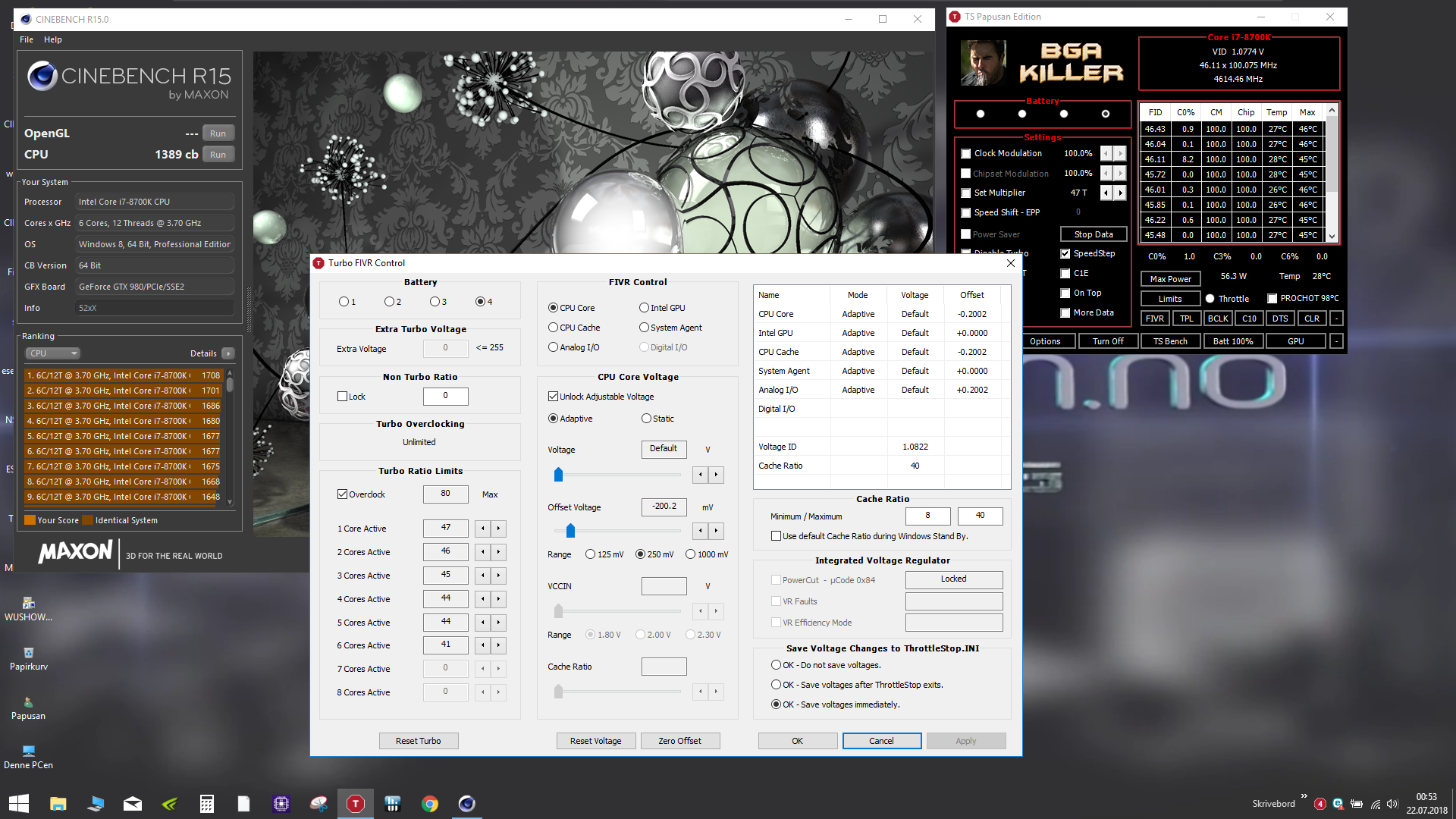This screenshot has width=1456, height=819.
Task: Decrease 6 Cores Active ratio arrow
Action: 483,645
